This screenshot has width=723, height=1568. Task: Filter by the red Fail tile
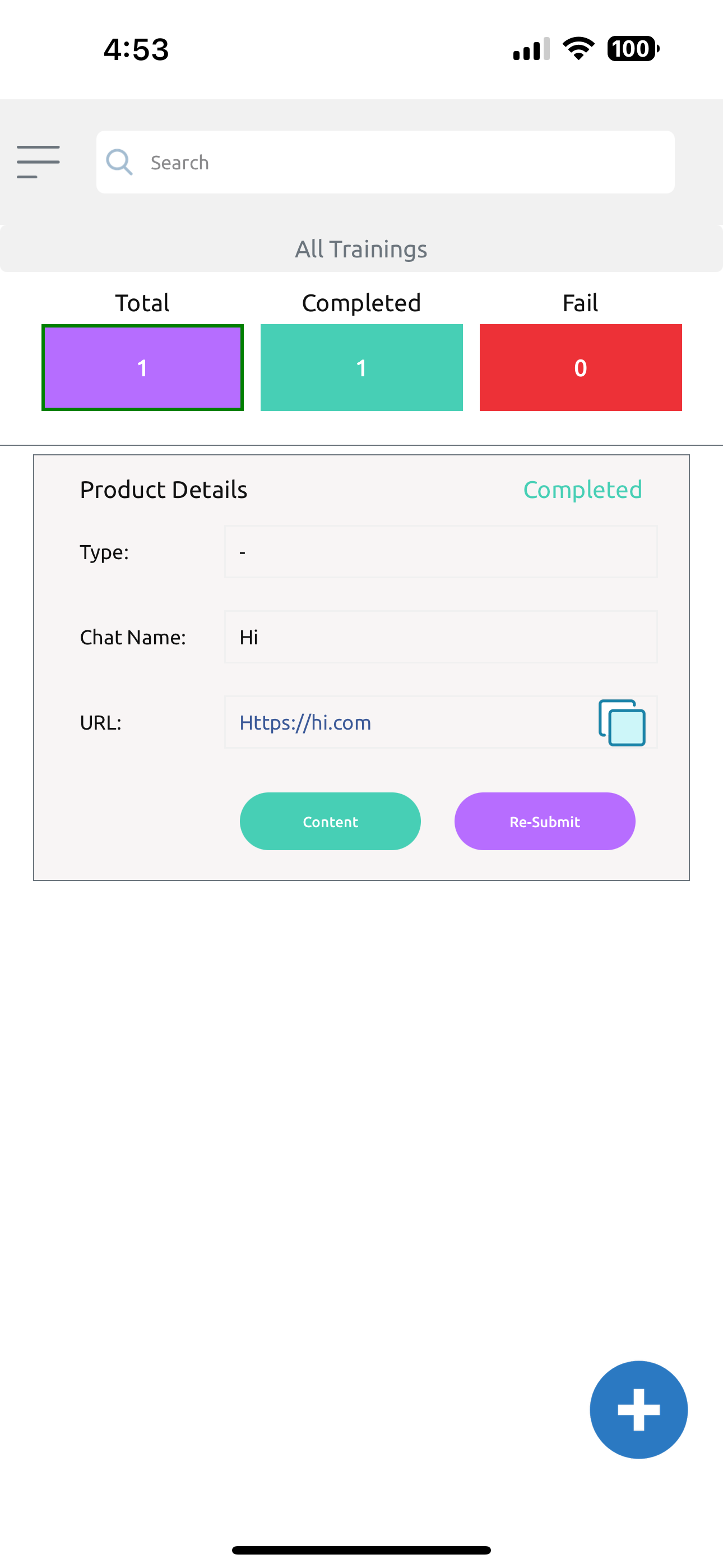pos(581,368)
